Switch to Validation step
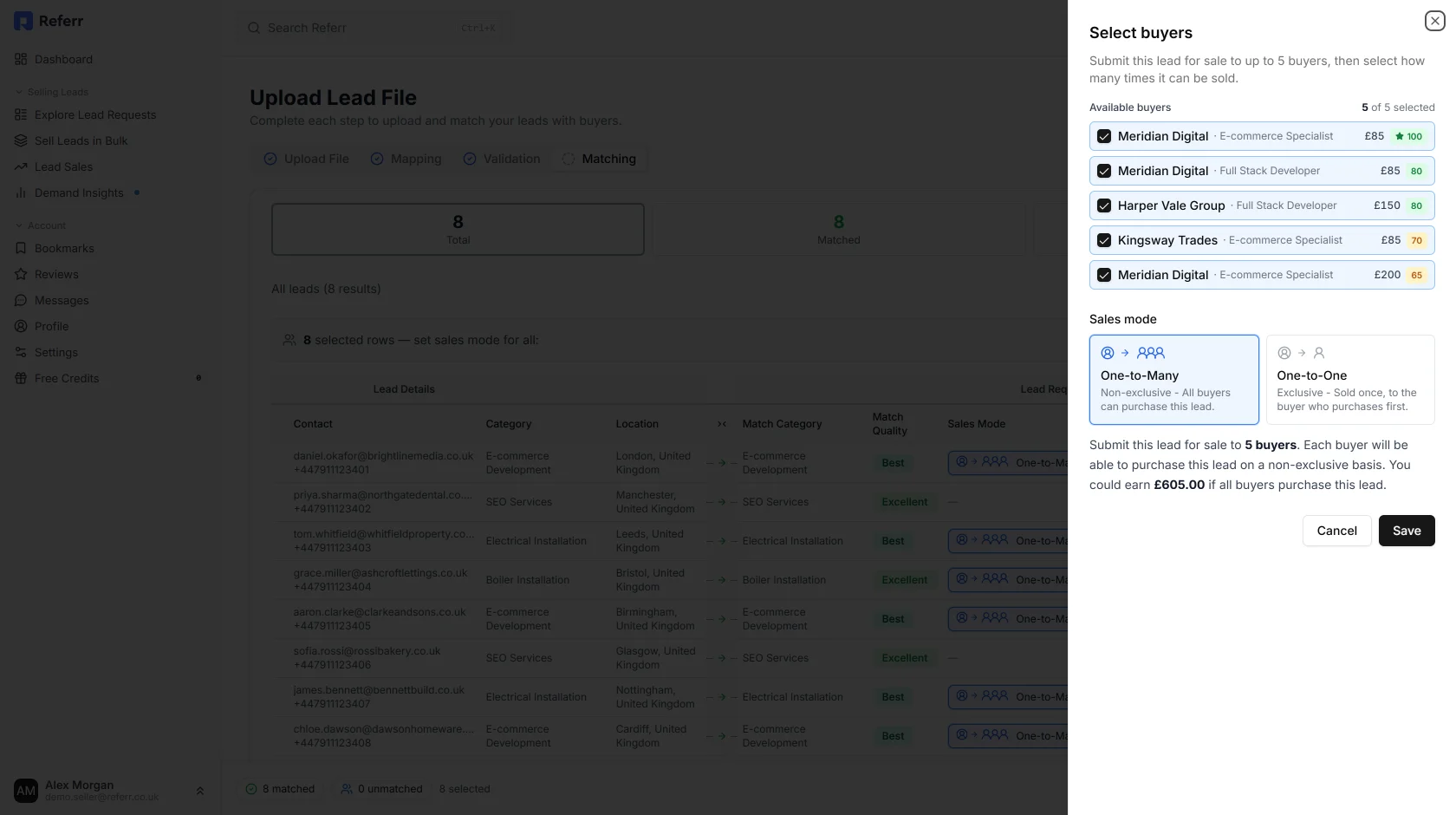 click(502, 159)
